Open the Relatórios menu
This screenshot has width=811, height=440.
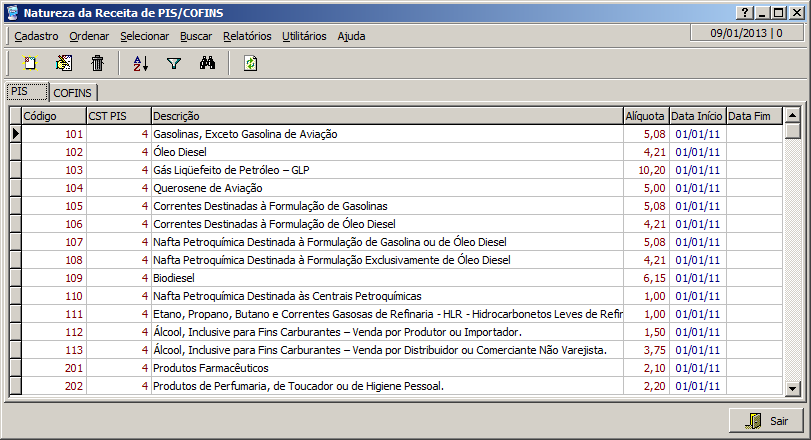tap(247, 36)
